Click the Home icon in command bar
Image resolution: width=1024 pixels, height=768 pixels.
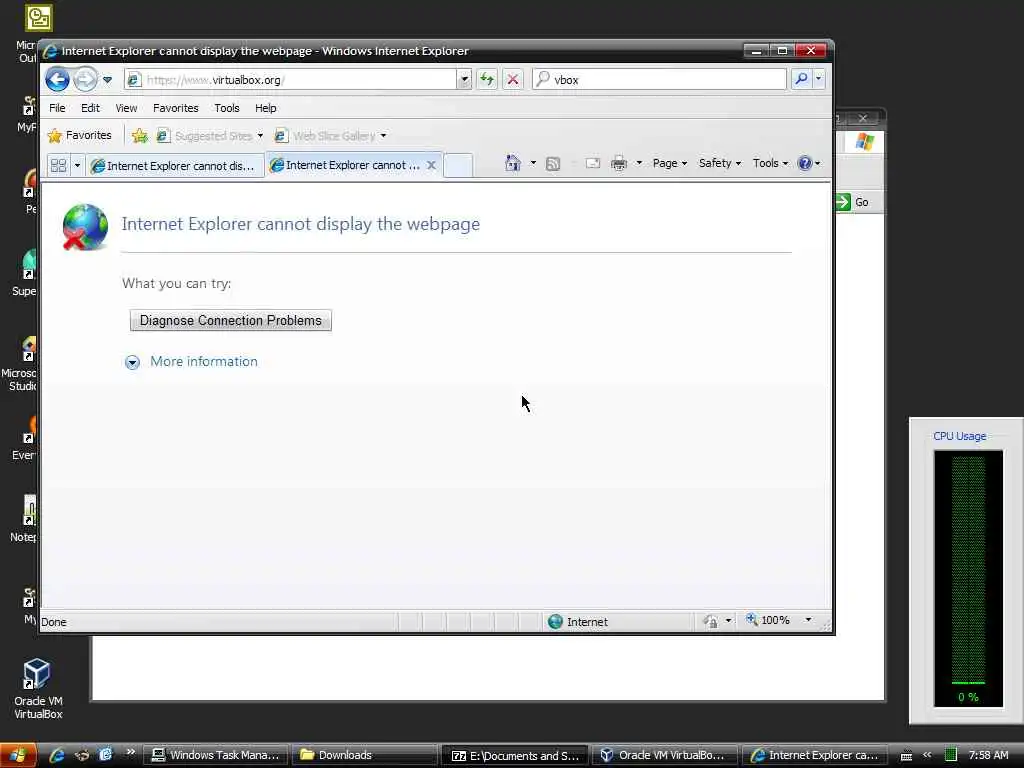click(x=513, y=163)
